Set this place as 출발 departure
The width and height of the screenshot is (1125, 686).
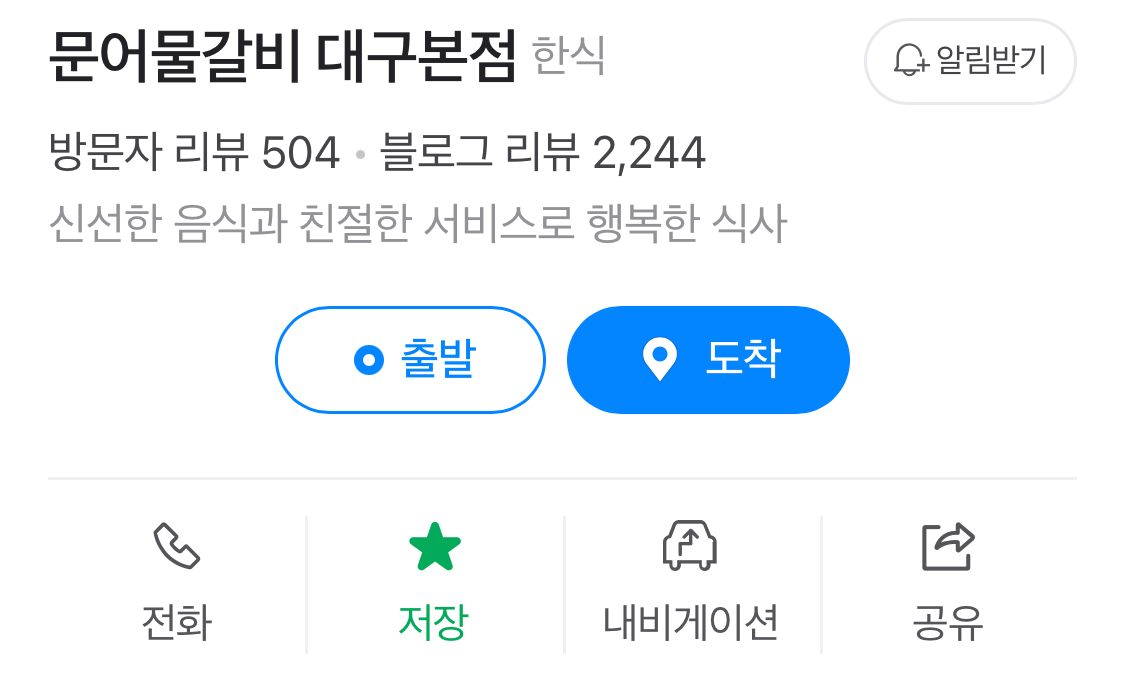[x=410, y=360]
